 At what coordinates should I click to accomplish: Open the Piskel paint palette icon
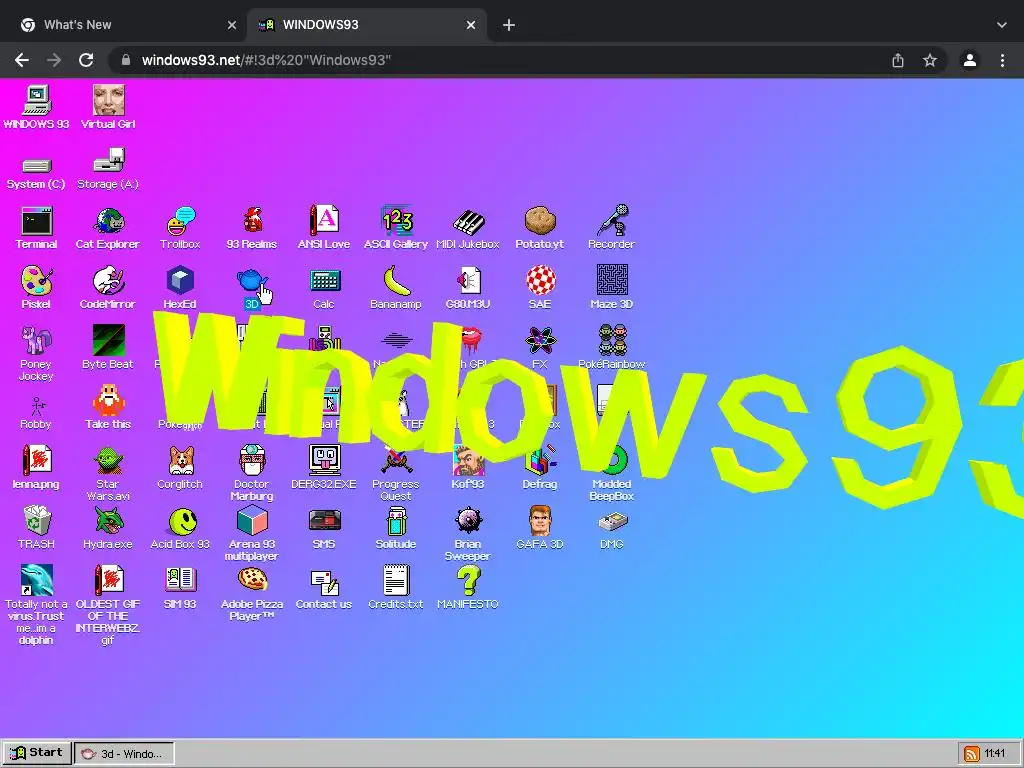click(x=37, y=281)
